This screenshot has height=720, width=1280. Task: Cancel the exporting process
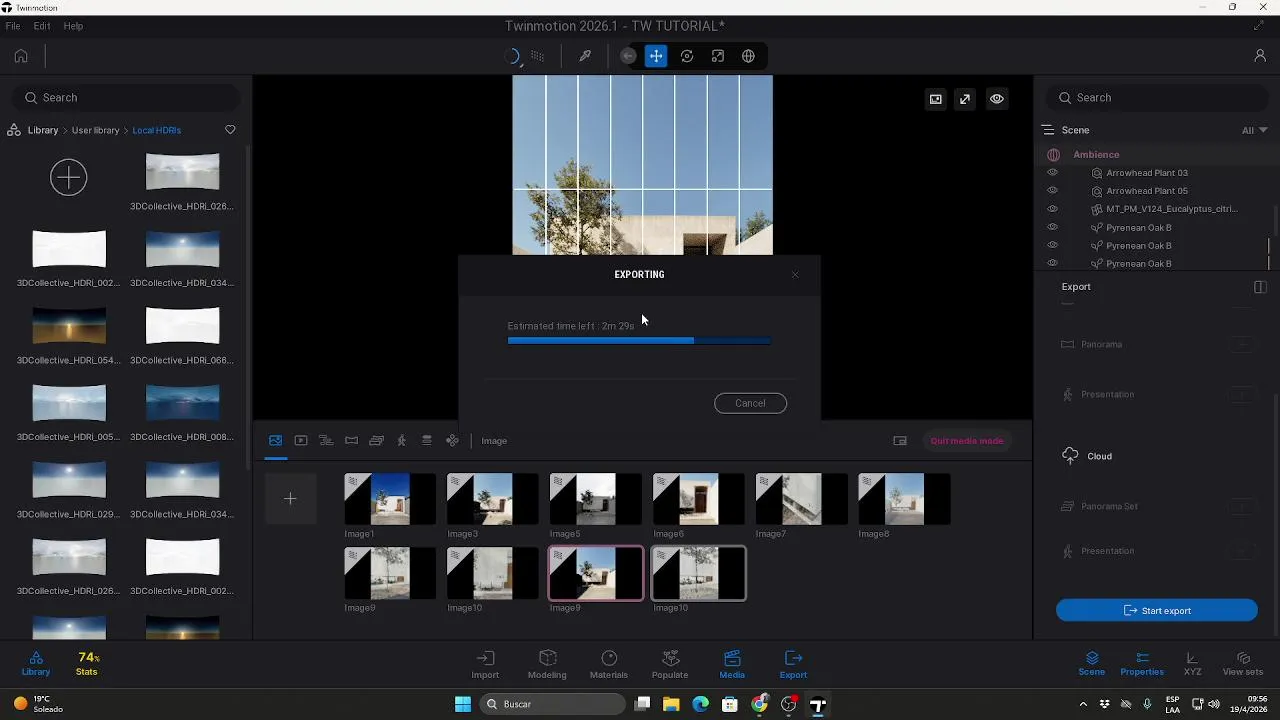pos(750,403)
